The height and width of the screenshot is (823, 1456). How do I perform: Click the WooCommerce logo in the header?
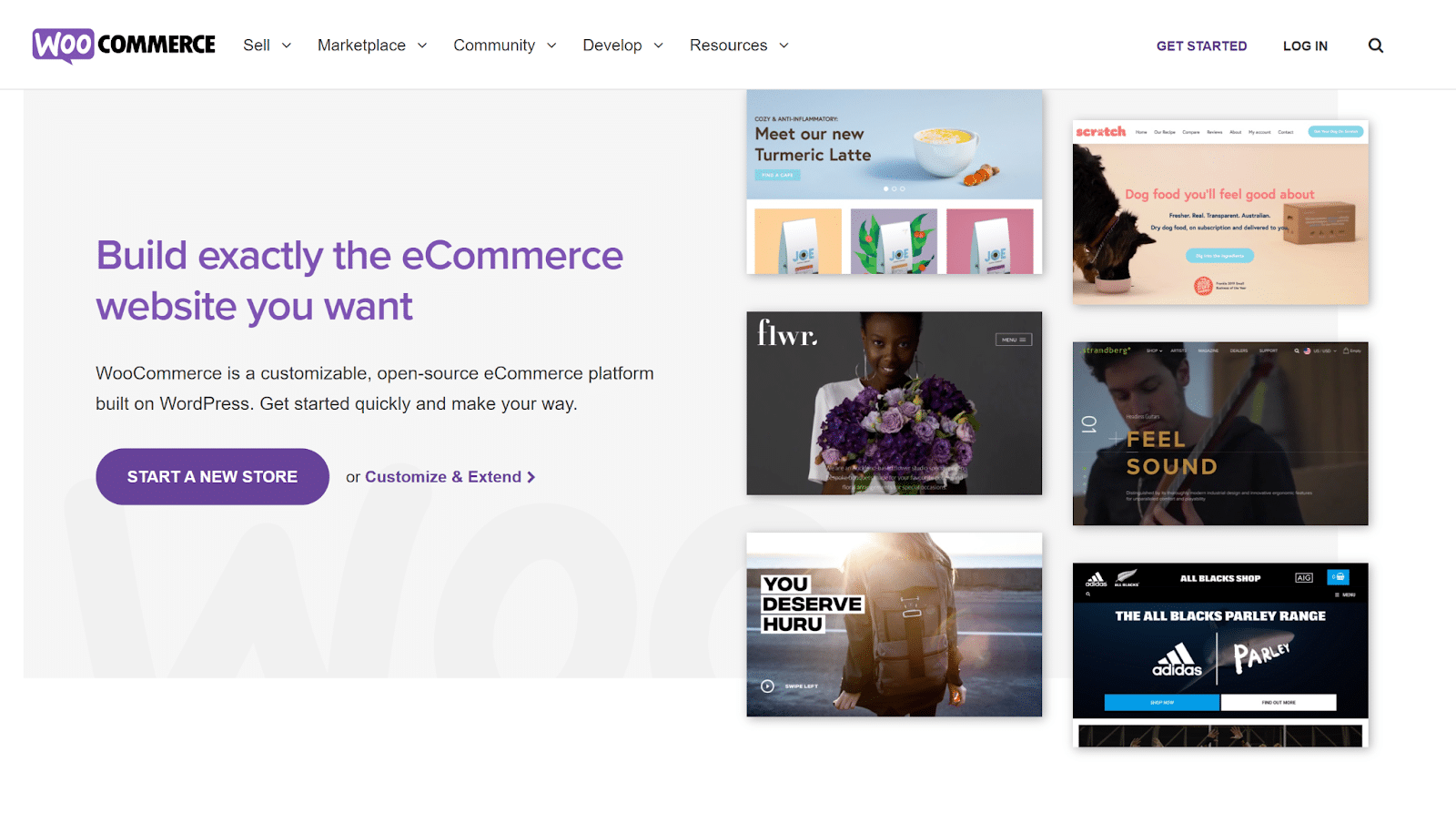[x=123, y=42]
